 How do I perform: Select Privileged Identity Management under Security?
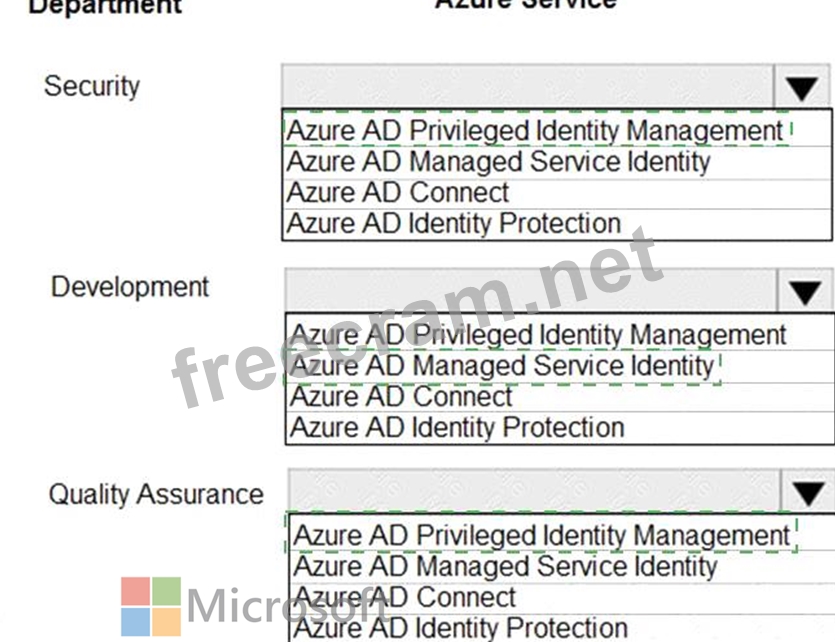534,131
